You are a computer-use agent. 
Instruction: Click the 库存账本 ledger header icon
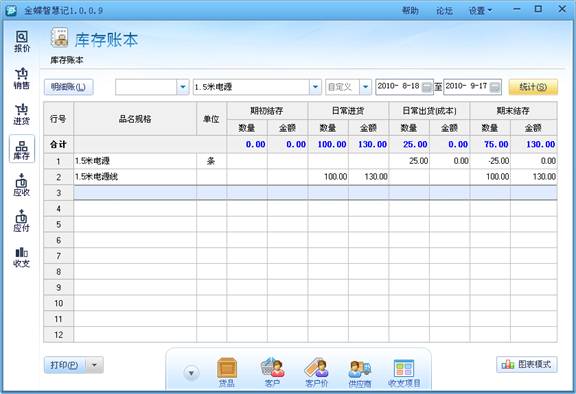(60, 37)
